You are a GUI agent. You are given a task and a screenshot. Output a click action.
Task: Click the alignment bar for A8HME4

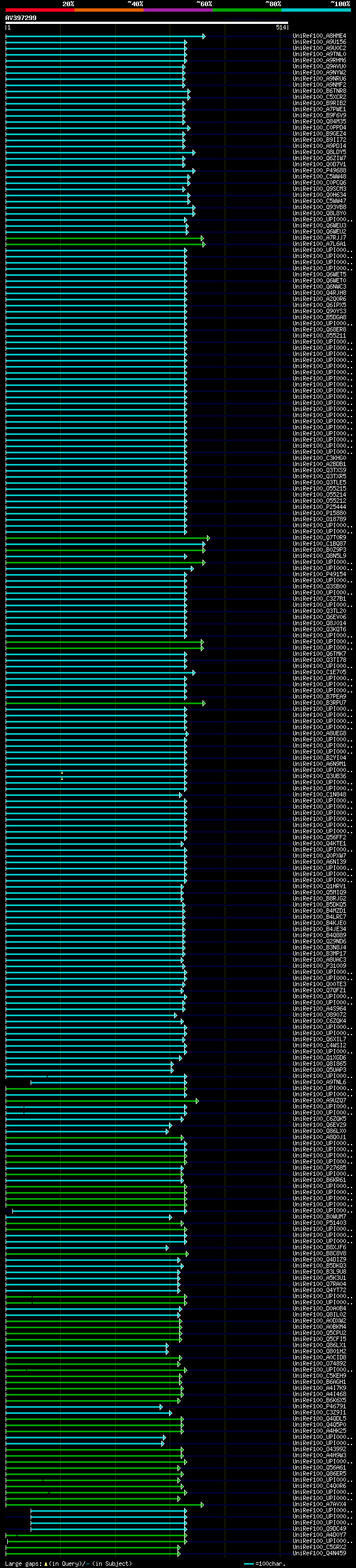[x=105, y=37]
